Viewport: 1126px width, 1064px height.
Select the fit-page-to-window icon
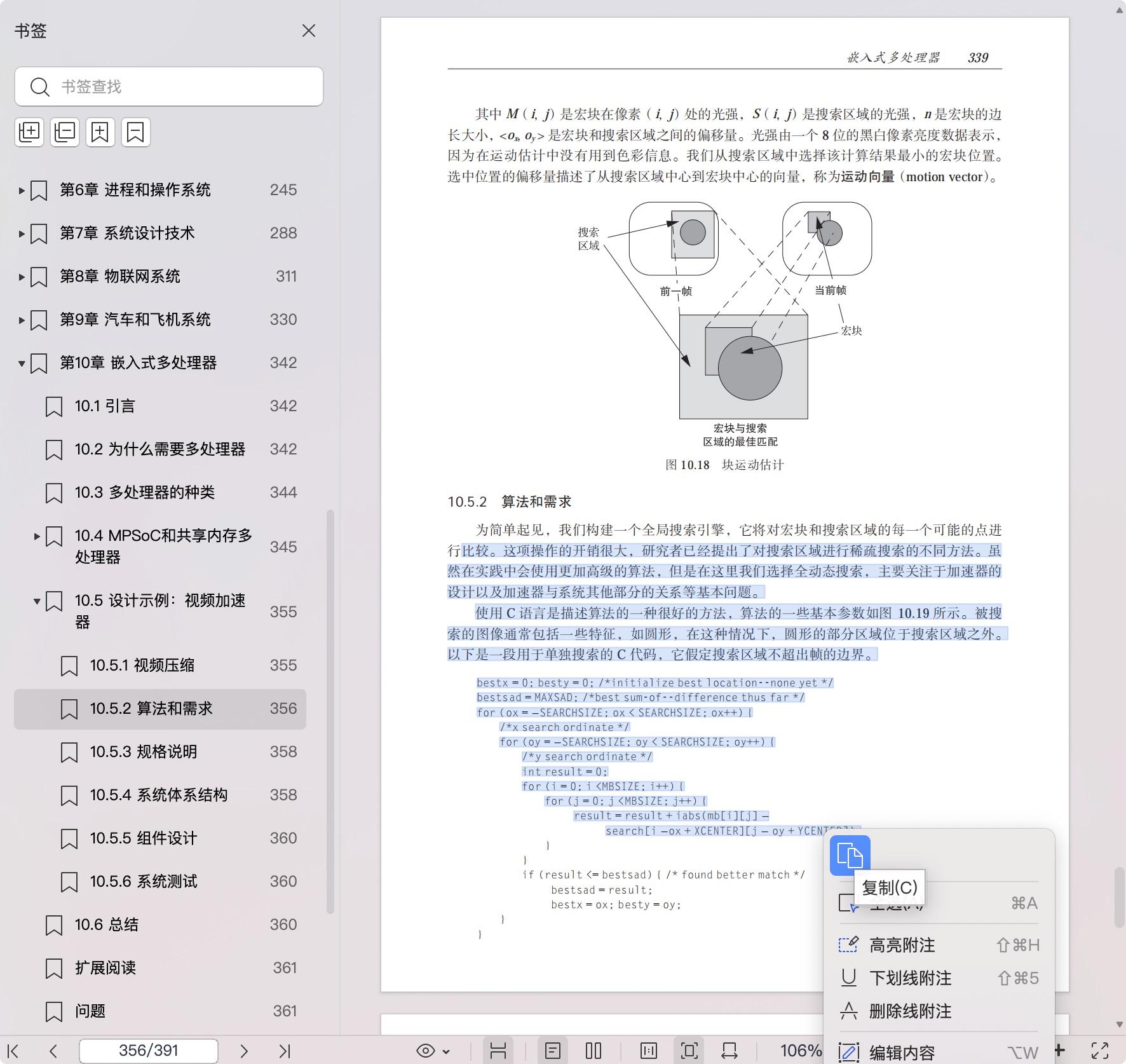[687, 1051]
